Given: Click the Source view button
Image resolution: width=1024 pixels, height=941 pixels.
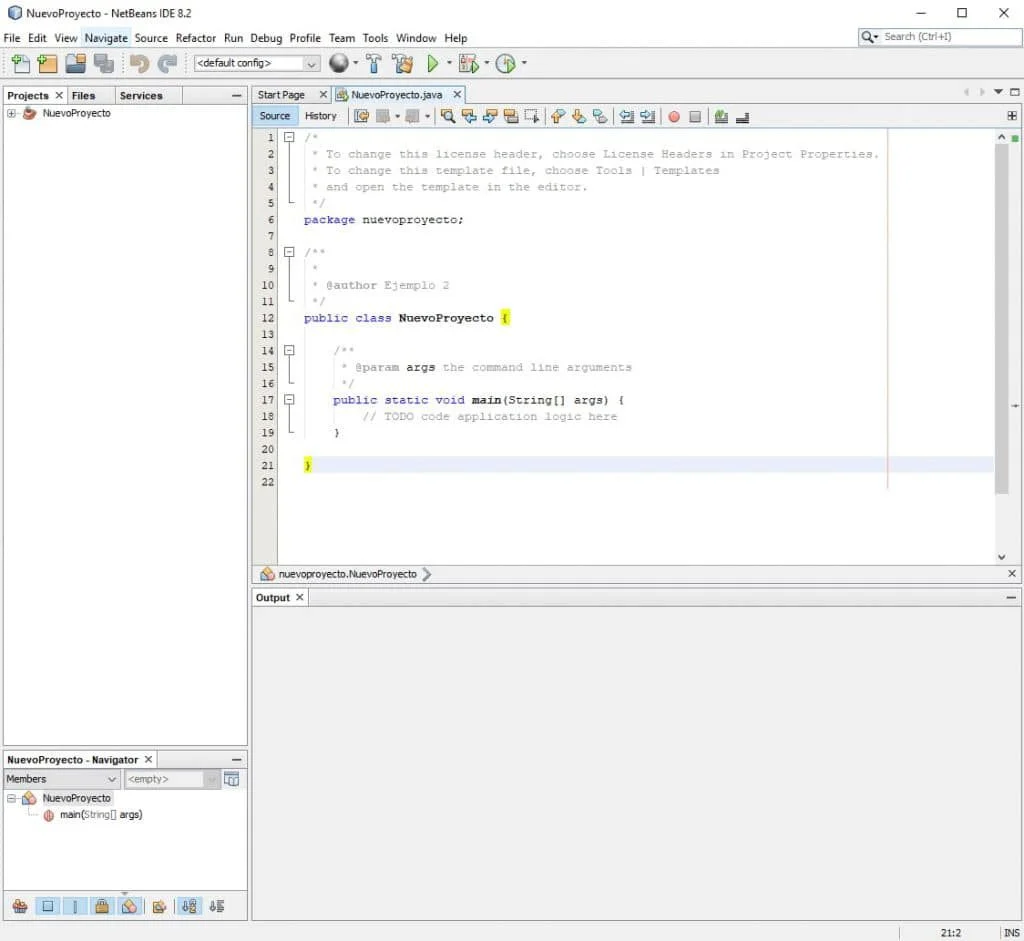Looking at the screenshot, I should [x=274, y=116].
